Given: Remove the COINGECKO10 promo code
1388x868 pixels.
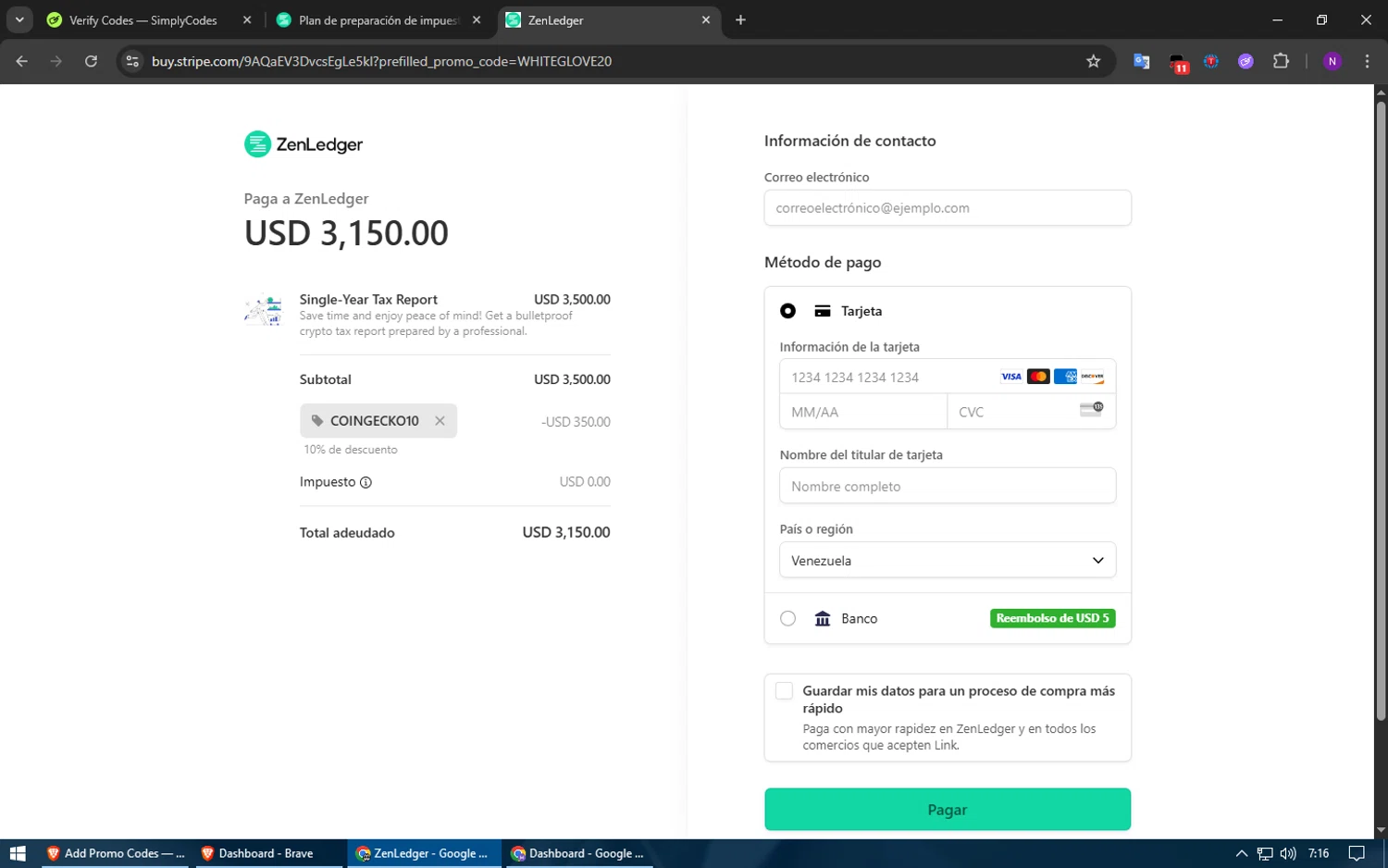Looking at the screenshot, I should click(440, 421).
